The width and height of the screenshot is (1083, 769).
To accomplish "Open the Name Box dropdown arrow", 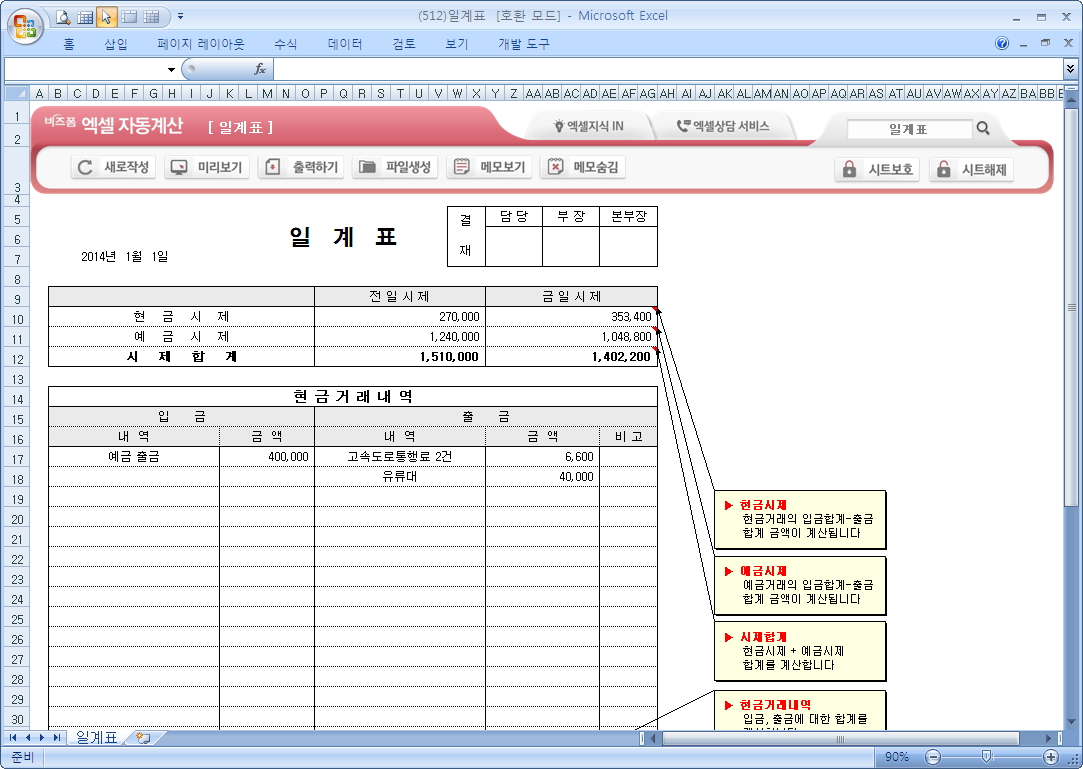I will [171, 69].
